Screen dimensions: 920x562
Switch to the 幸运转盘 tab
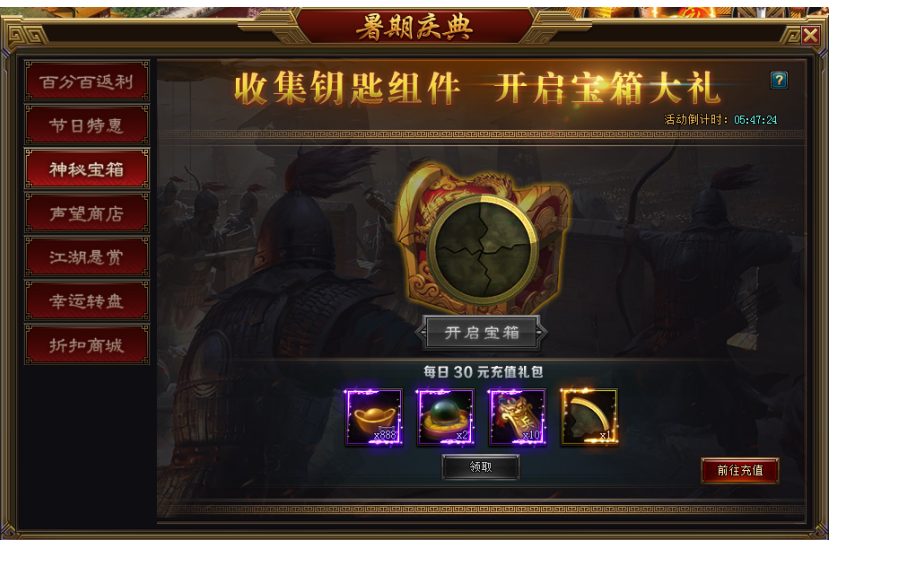[87, 301]
